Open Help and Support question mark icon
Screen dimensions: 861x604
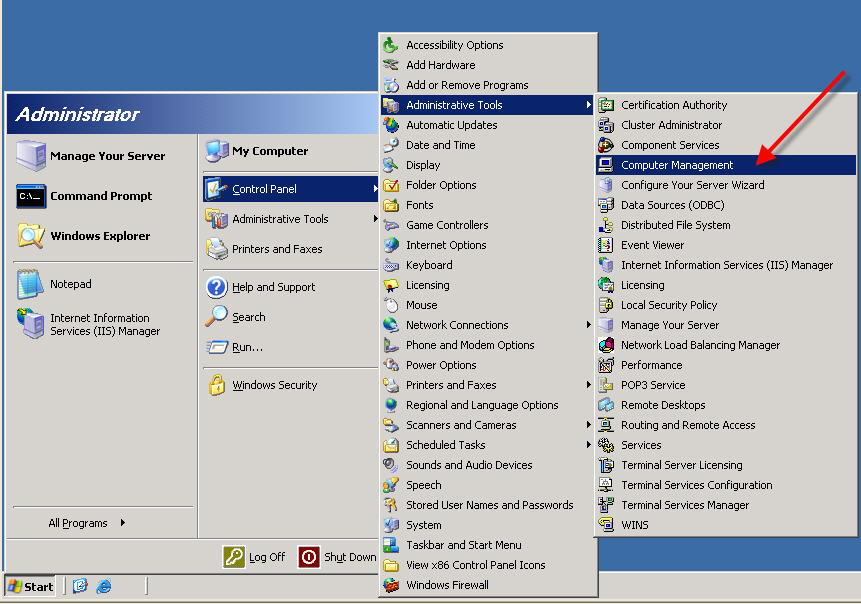(x=216, y=287)
